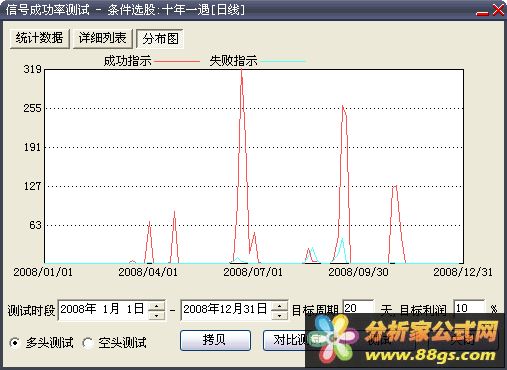Open the 详细列表 tab
The width and height of the screenshot is (507, 370).
pyautogui.click(x=102, y=38)
